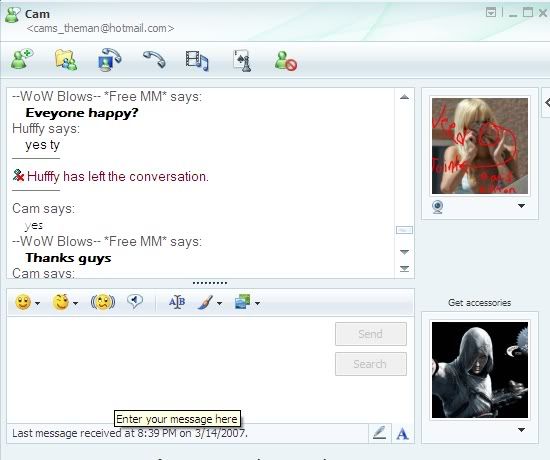Open the voice clip icon

click(x=135, y=302)
